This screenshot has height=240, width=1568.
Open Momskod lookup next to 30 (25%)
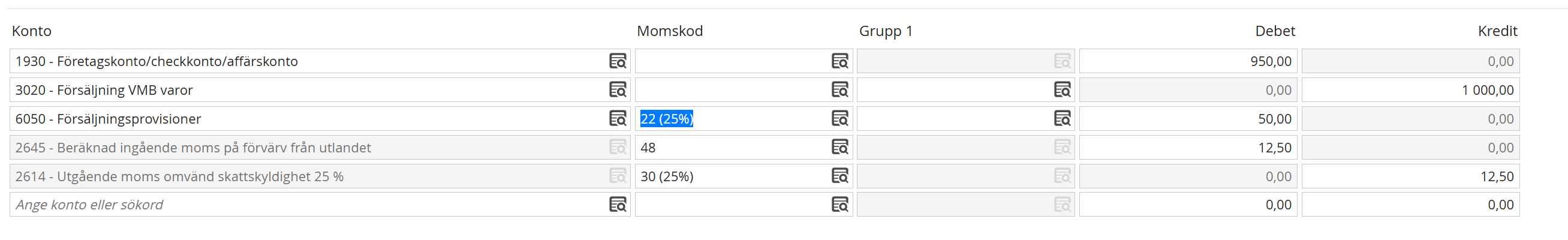pos(839,176)
